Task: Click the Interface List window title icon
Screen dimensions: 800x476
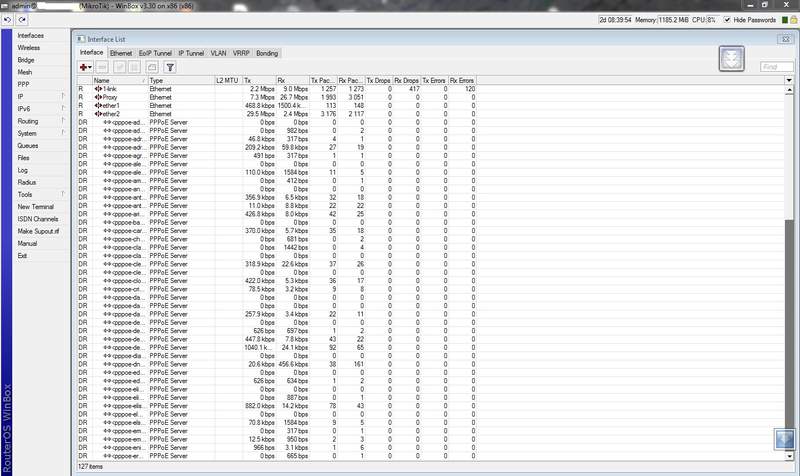Action: [81, 39]
